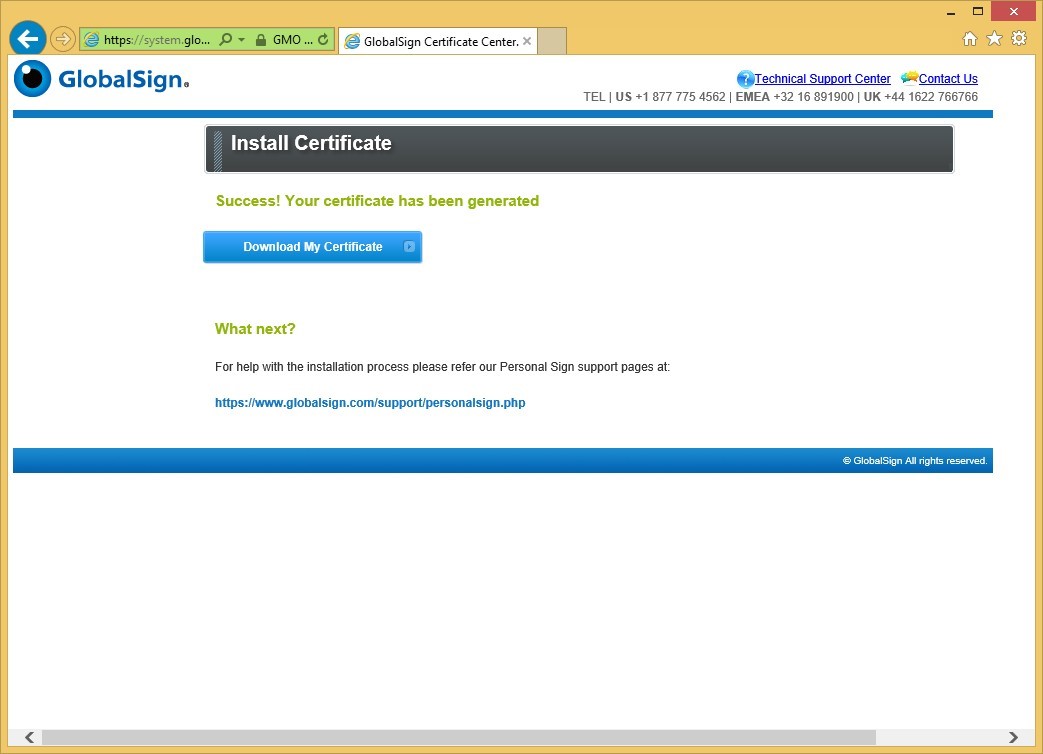Click the 'What next?' heading
This screenshot has height=754, width=1043.
click(255, 328)
